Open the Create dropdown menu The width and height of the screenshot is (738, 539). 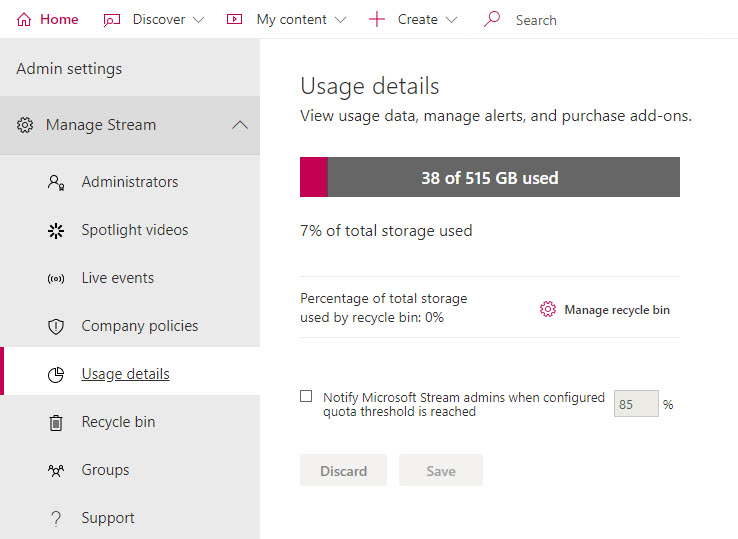[413, 20]
